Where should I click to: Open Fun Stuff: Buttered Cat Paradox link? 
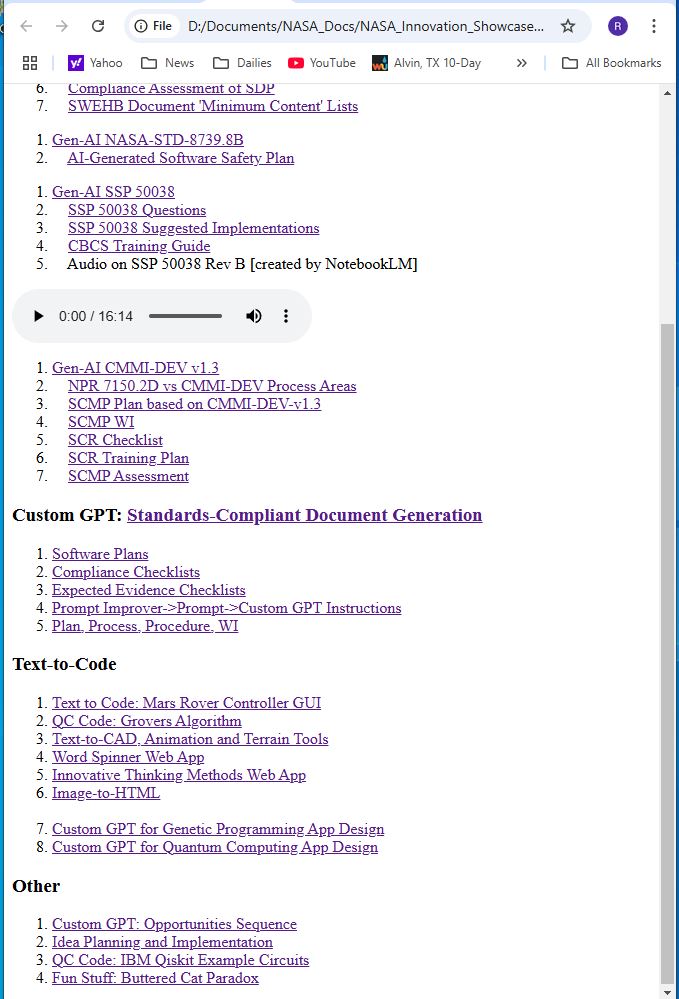click(x=155, y=978)
